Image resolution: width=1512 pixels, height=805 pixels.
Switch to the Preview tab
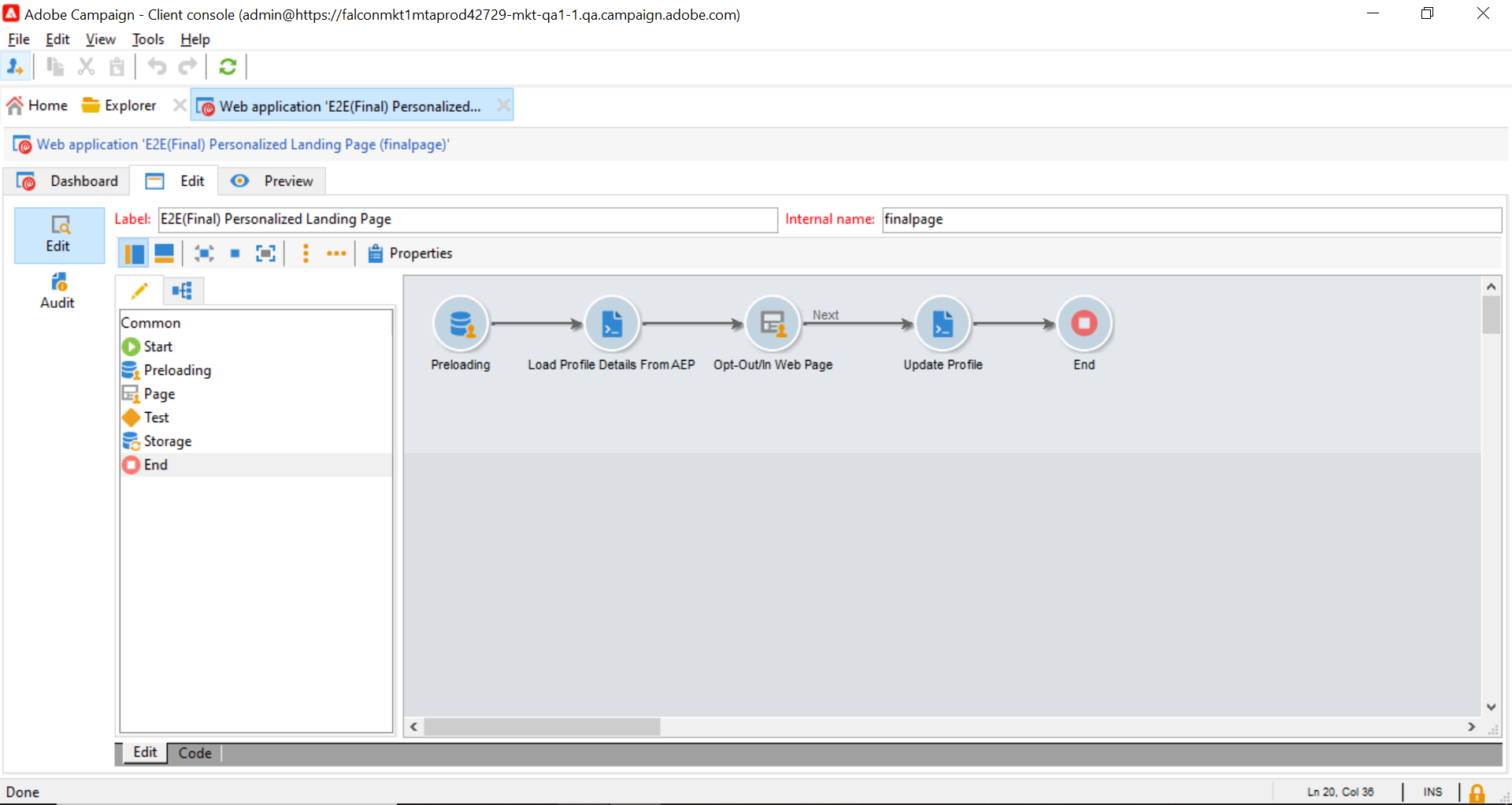[x=272, y=181]
